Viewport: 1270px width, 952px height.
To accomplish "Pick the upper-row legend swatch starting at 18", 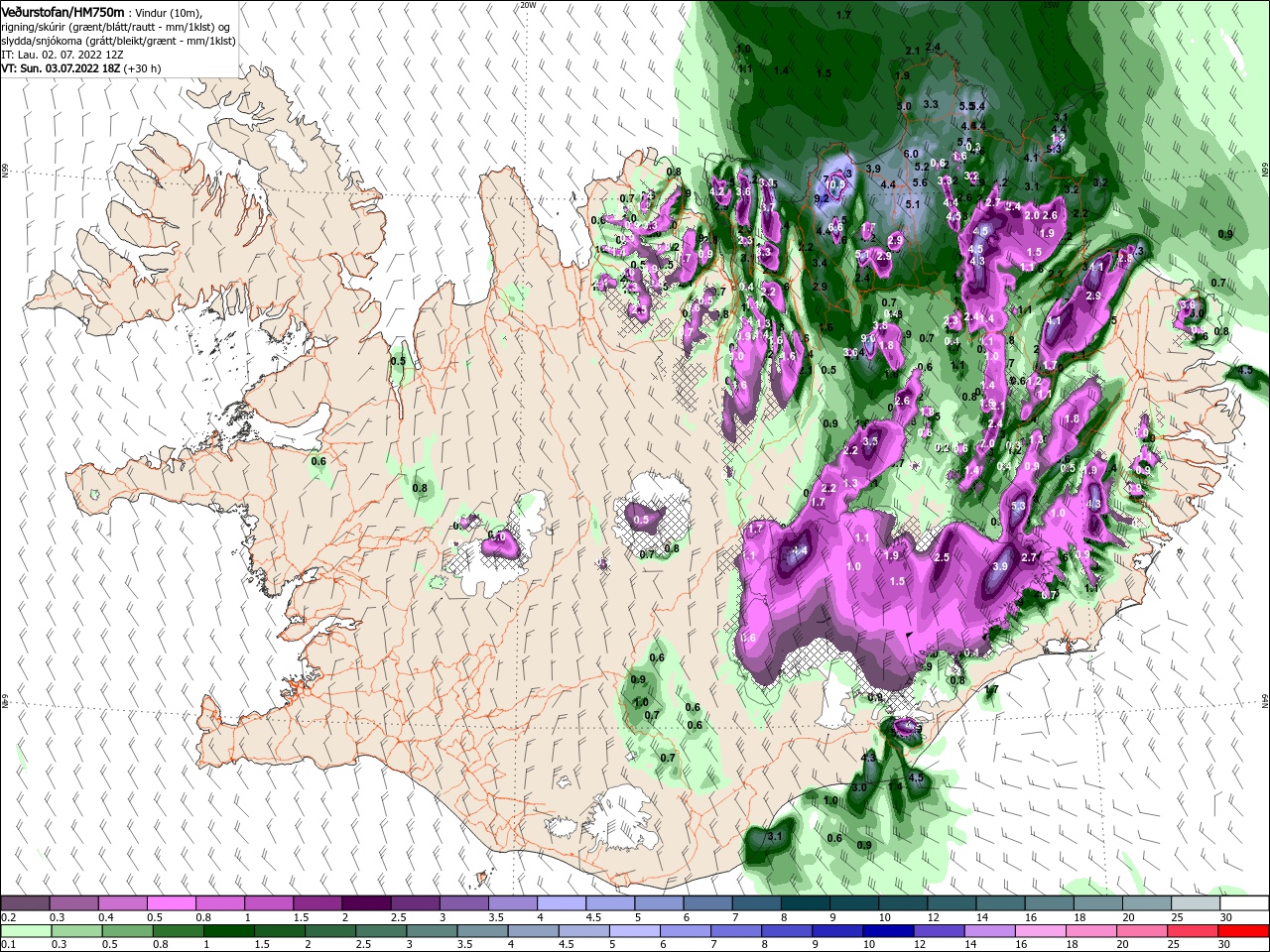I will coord(1096,903).
